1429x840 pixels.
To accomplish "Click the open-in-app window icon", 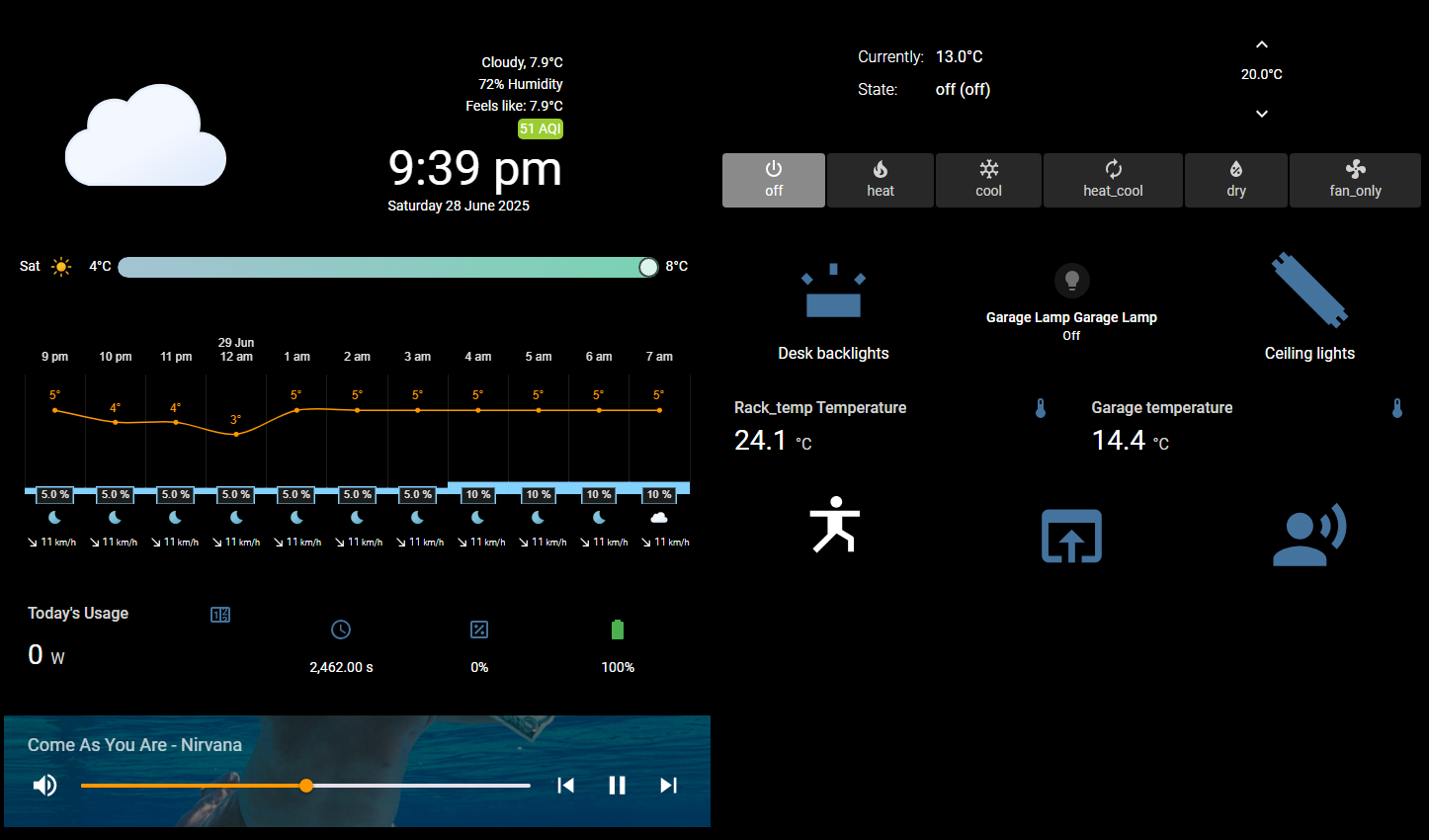I will (1071, 536).
